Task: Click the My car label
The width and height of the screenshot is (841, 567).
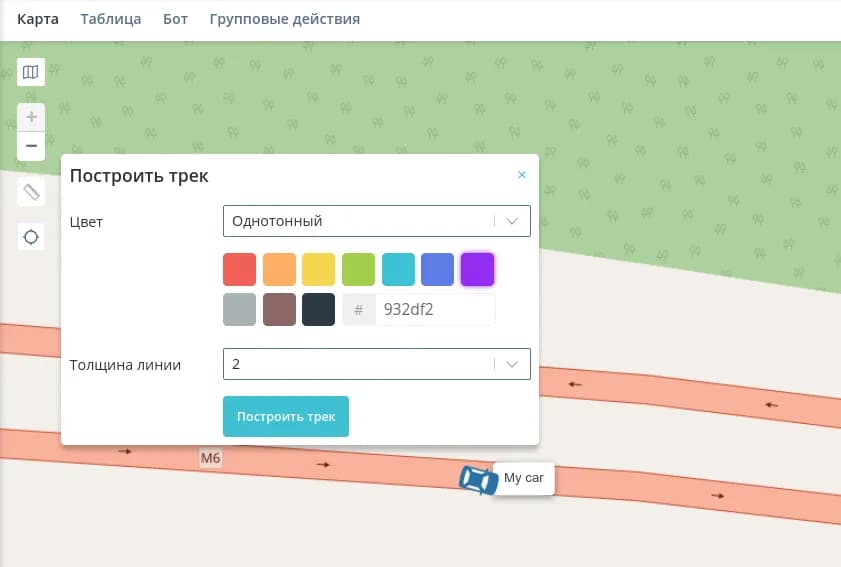Action: 524,478
